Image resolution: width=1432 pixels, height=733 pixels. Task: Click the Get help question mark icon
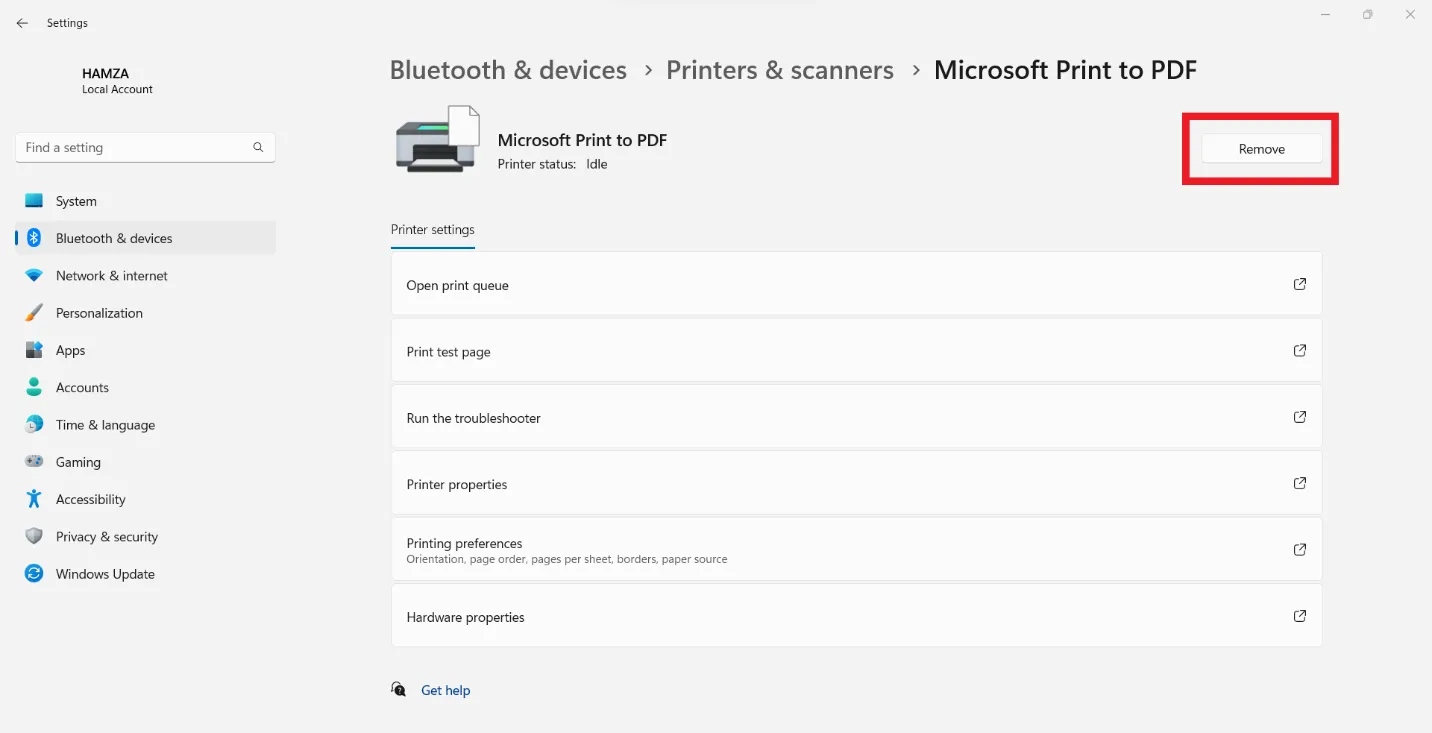(398, 689)
